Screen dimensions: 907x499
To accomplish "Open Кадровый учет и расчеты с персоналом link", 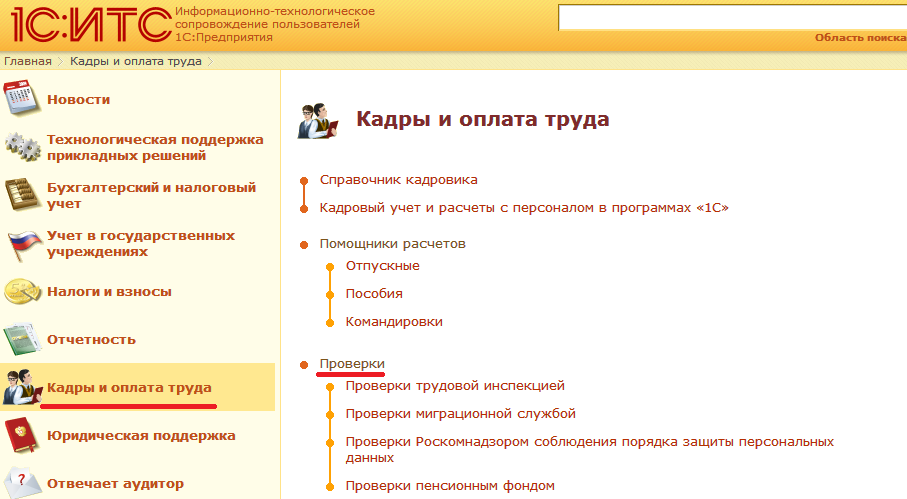I will coord(524,208).
